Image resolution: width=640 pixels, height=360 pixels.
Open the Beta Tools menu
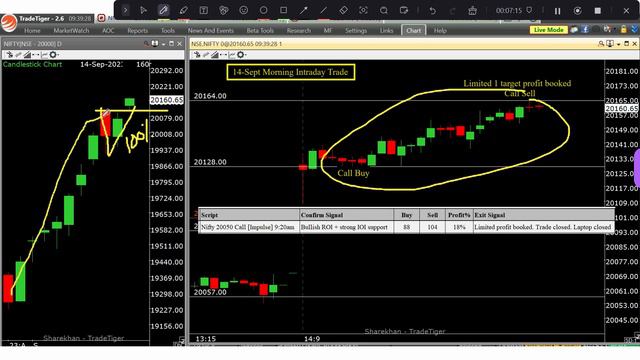pyautogui.click(x=260, y=31)
